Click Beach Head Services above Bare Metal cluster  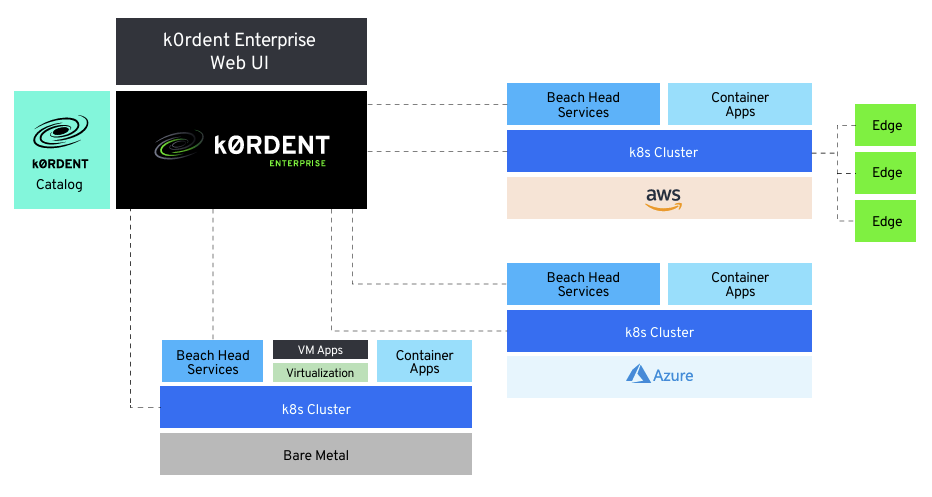point(213,361)
